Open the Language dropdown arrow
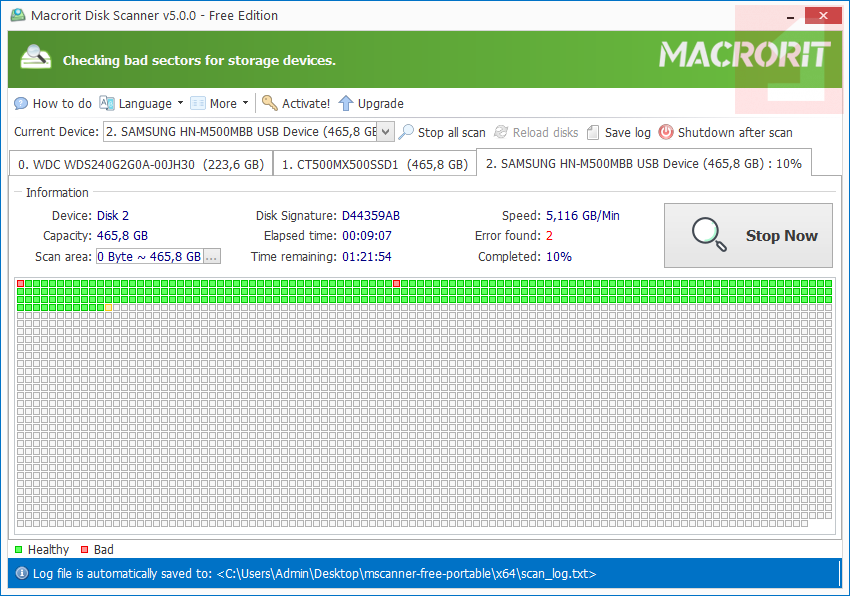Viewport: 850px width, 596px height. point(180,102)
